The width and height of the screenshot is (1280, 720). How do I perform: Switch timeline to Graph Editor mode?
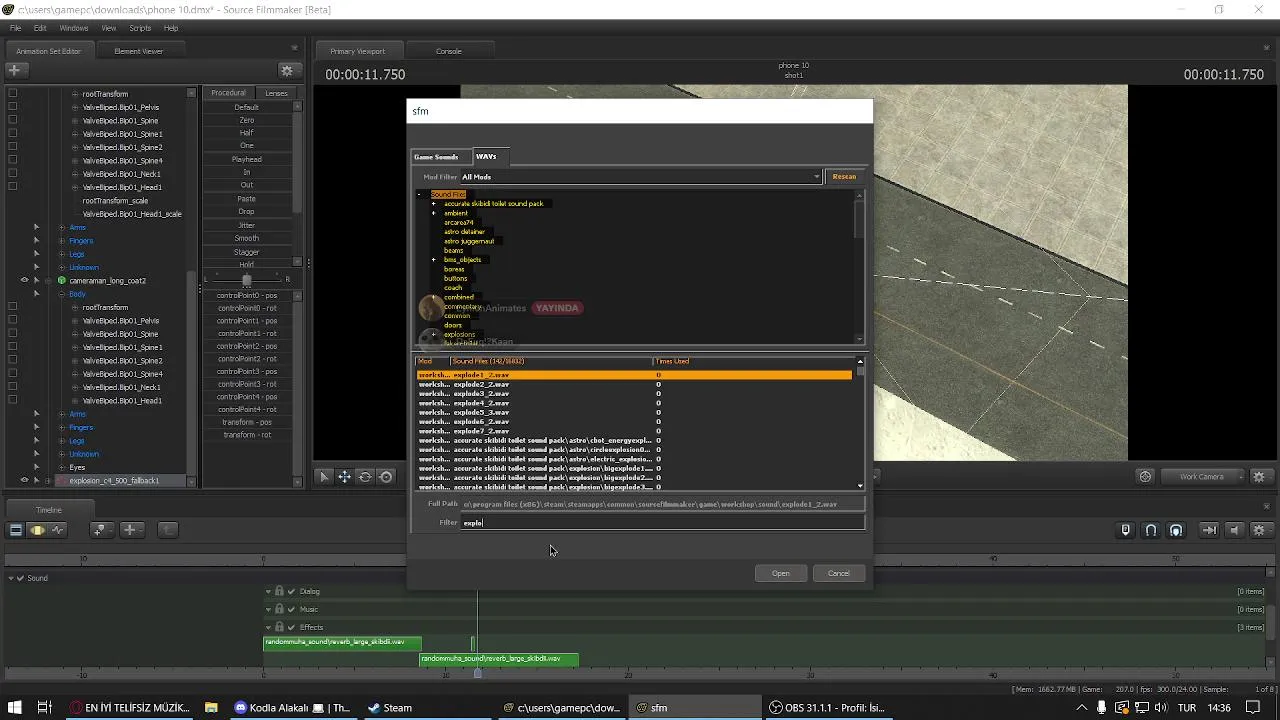click(57, 530)
